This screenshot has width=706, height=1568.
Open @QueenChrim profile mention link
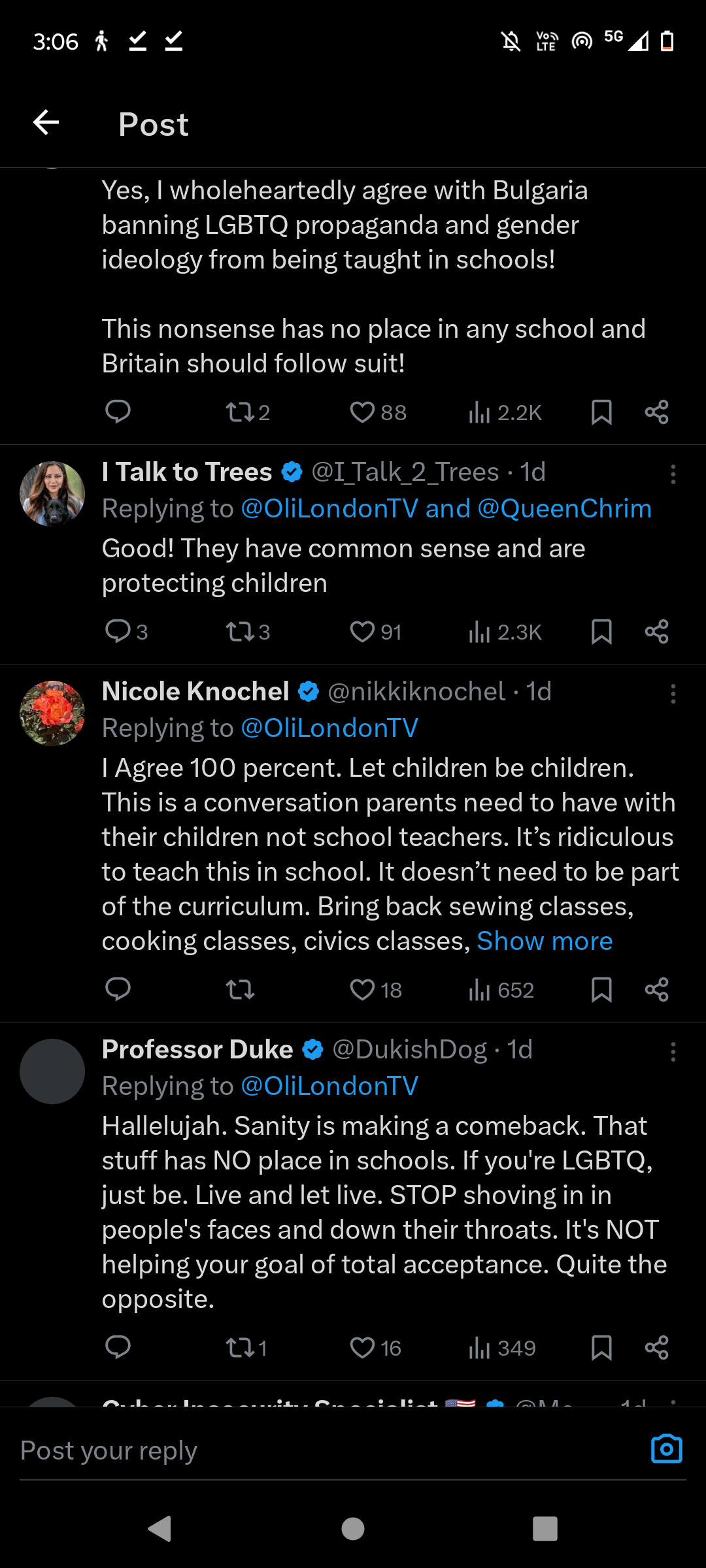tap(565, 508)
